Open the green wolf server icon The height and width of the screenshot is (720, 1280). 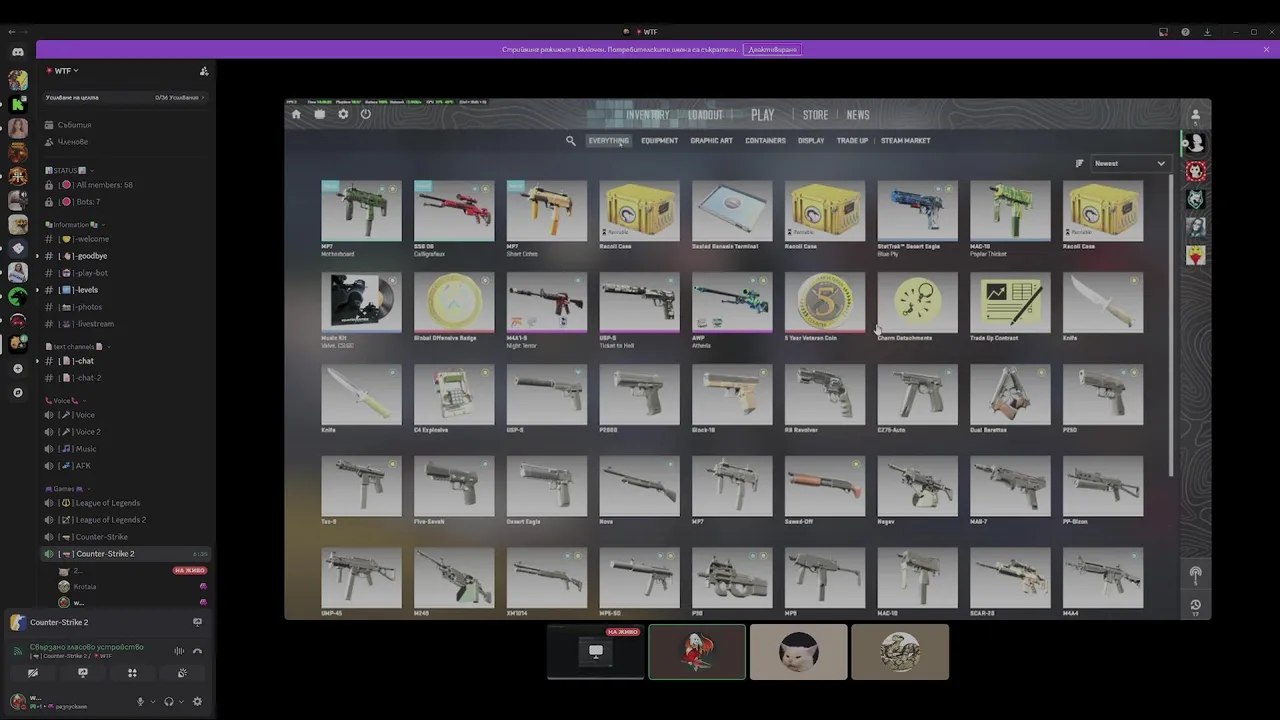(x=18, y=296)
